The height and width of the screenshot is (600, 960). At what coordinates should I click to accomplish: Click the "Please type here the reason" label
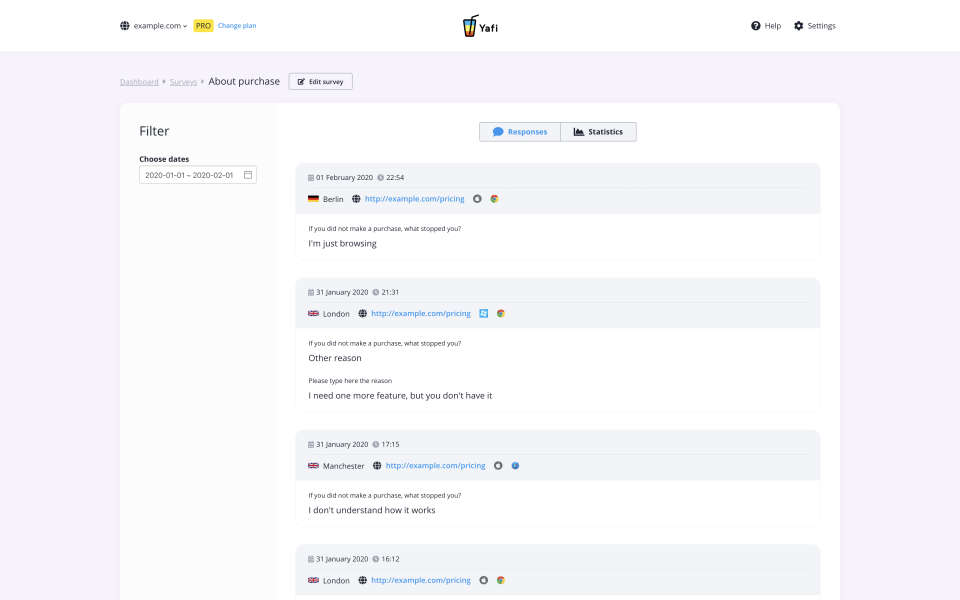point(350,381)
